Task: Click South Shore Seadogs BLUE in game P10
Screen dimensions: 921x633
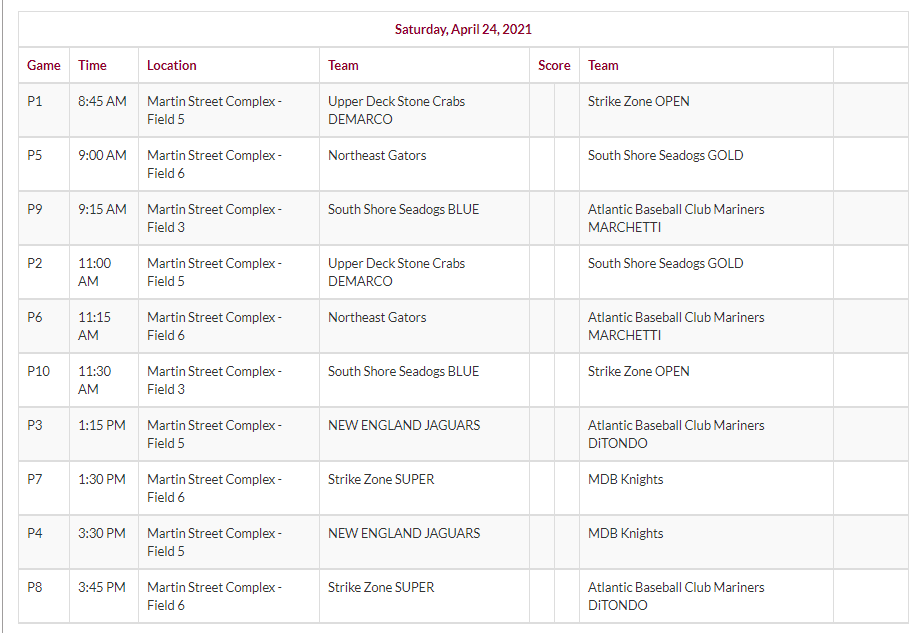Action: coord(403,371)
